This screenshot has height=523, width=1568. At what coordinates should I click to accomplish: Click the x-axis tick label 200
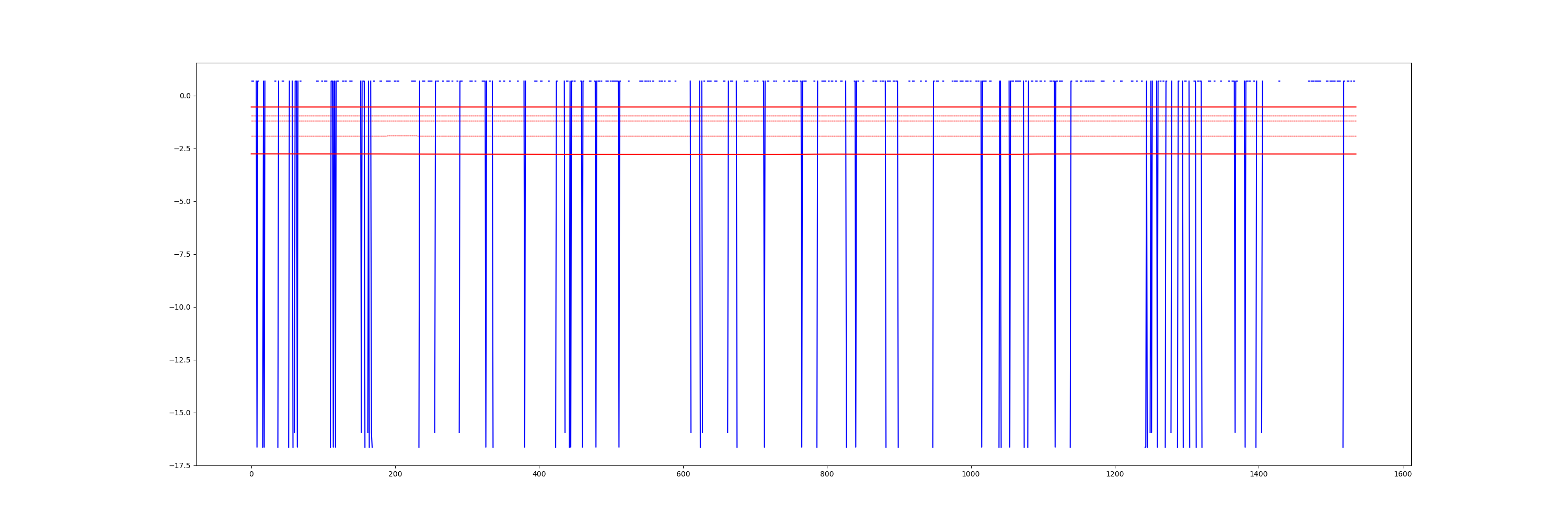tap(395, 474)
